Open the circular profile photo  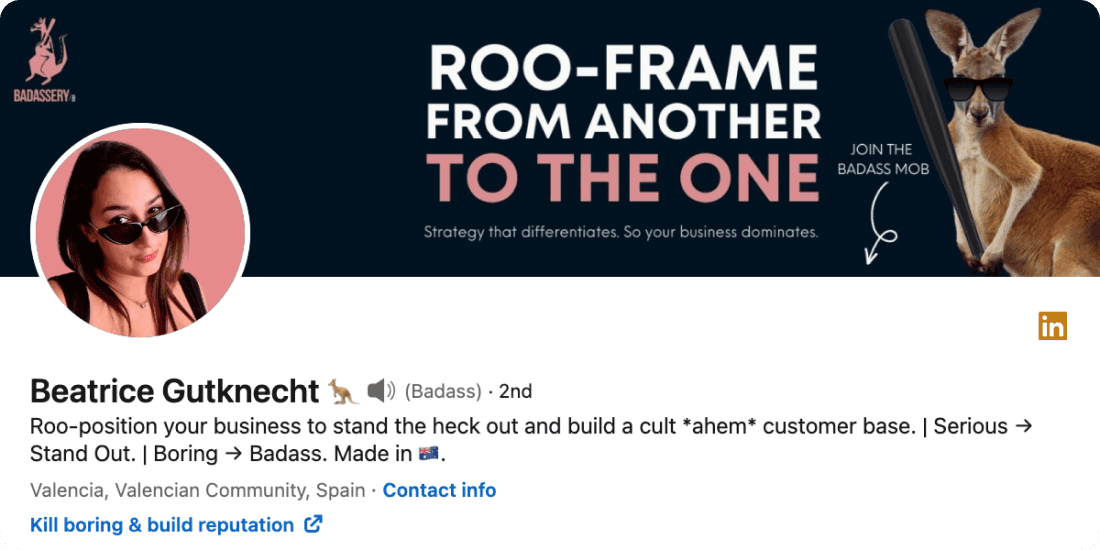tap(140, 232)
